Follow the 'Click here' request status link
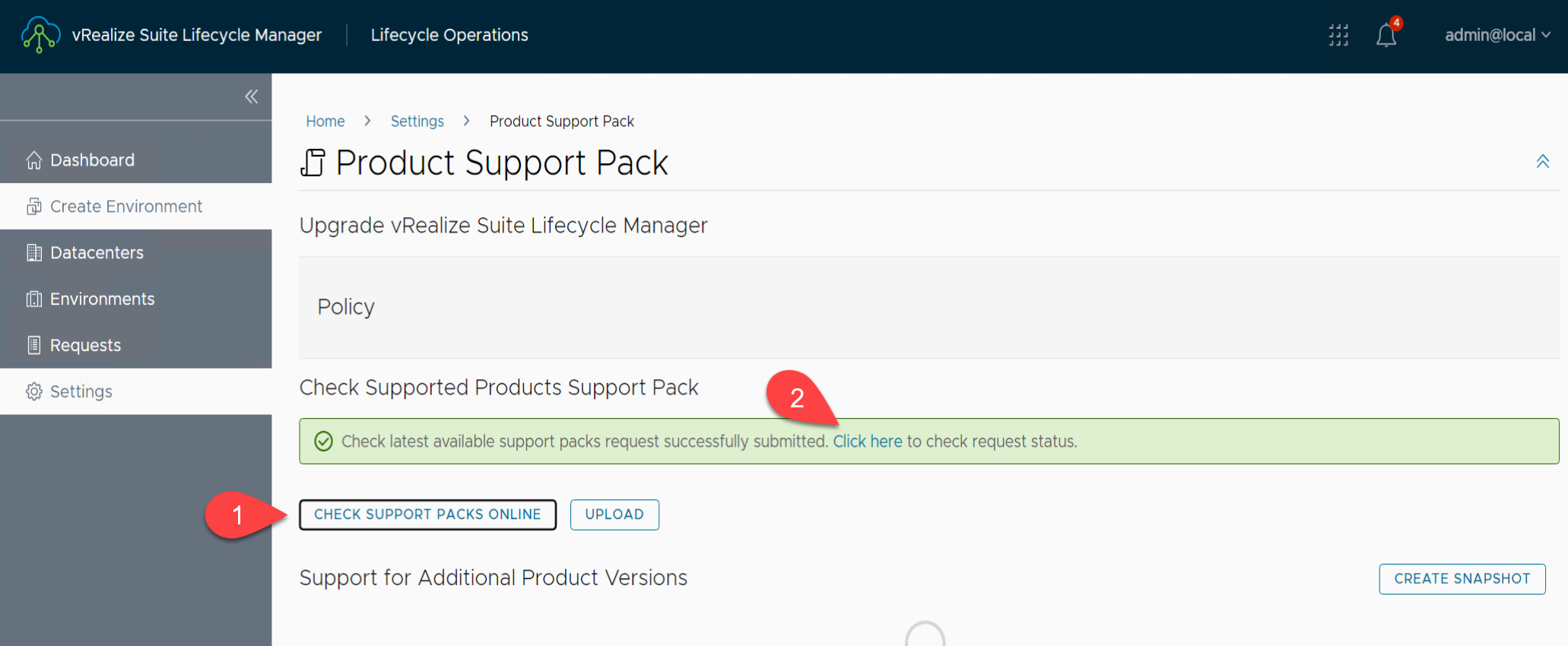 pyautogui.click(x=867, y=442)
